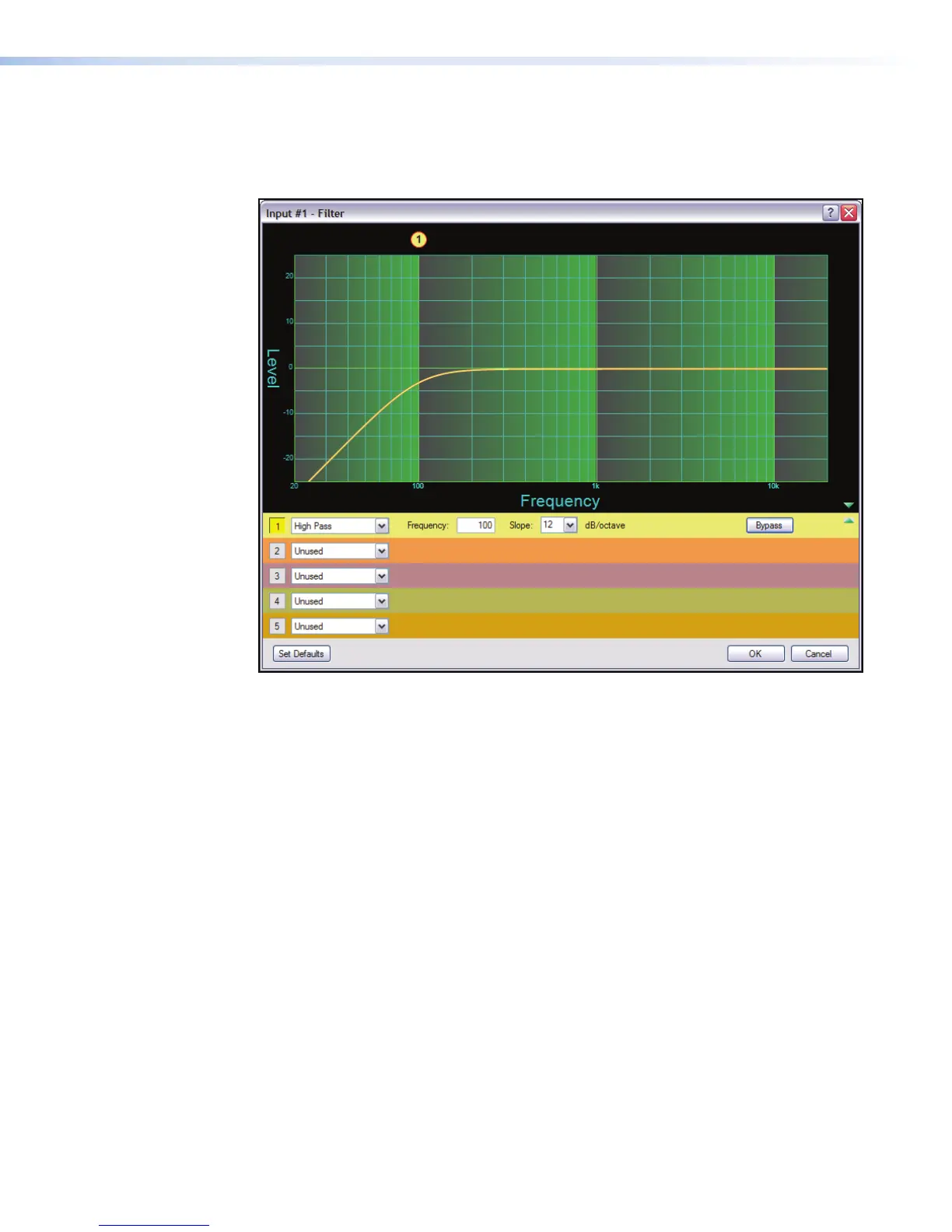The width and height of the screenshot is (952, 1232).
Task: Click the Cancel button
Action: [819, 653]
